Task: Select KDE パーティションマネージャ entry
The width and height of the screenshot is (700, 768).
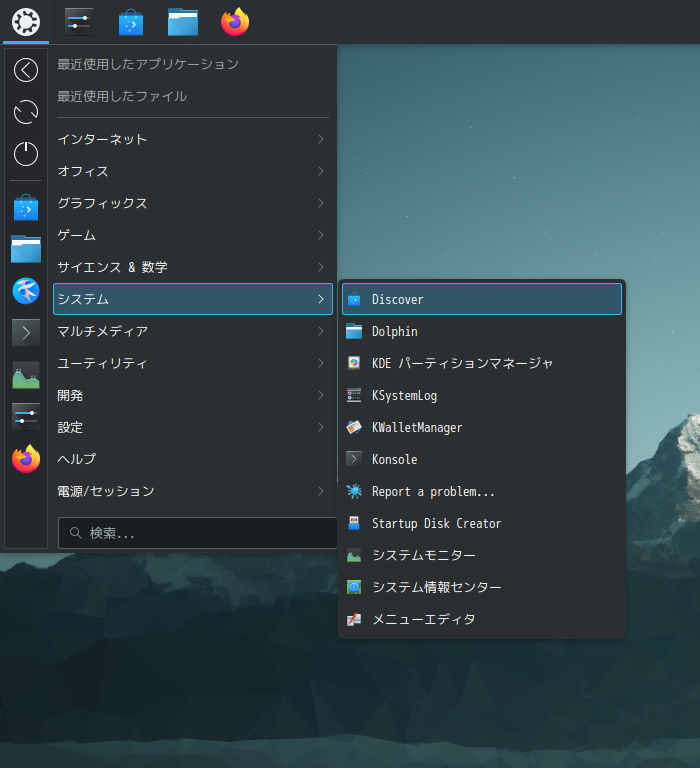Action: point(482,363)
